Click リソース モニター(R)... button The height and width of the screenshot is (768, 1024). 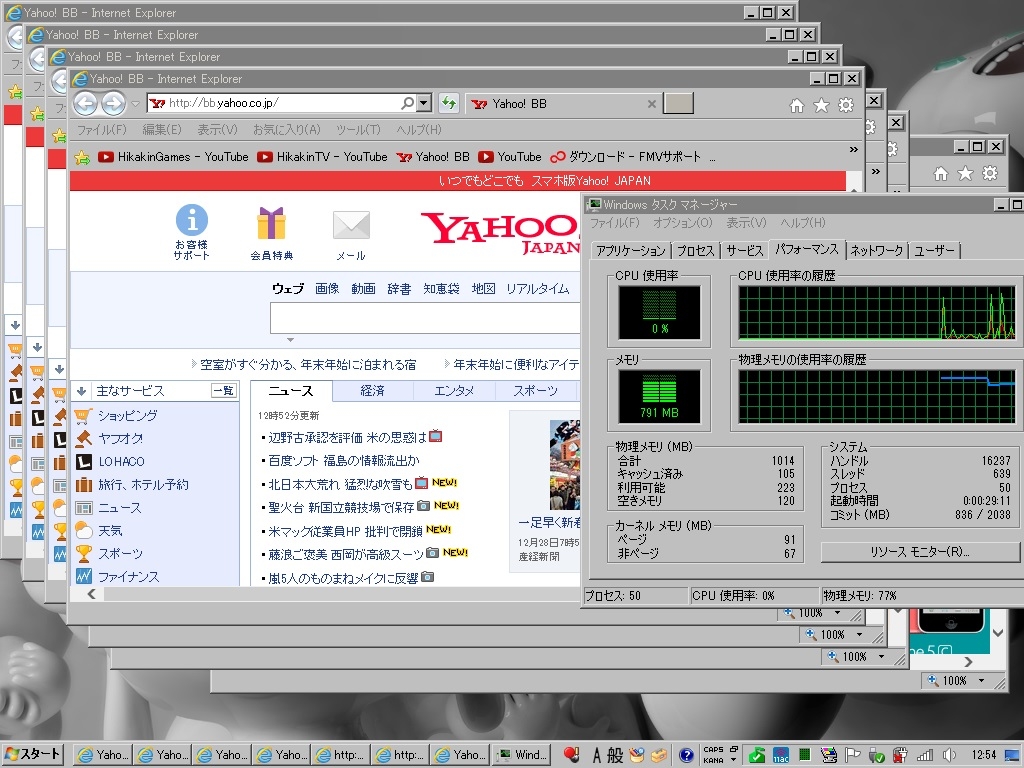(920, 552)
